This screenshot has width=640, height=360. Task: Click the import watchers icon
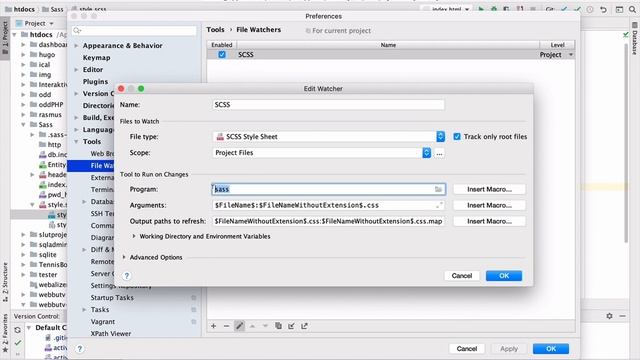click(x=291, y=326)
